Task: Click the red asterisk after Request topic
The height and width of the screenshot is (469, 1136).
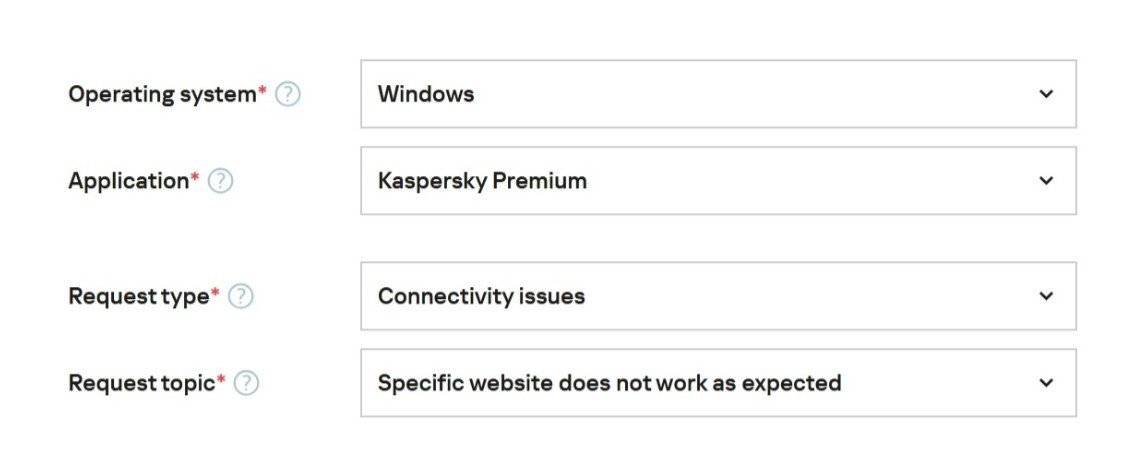Action: point(221,379)
